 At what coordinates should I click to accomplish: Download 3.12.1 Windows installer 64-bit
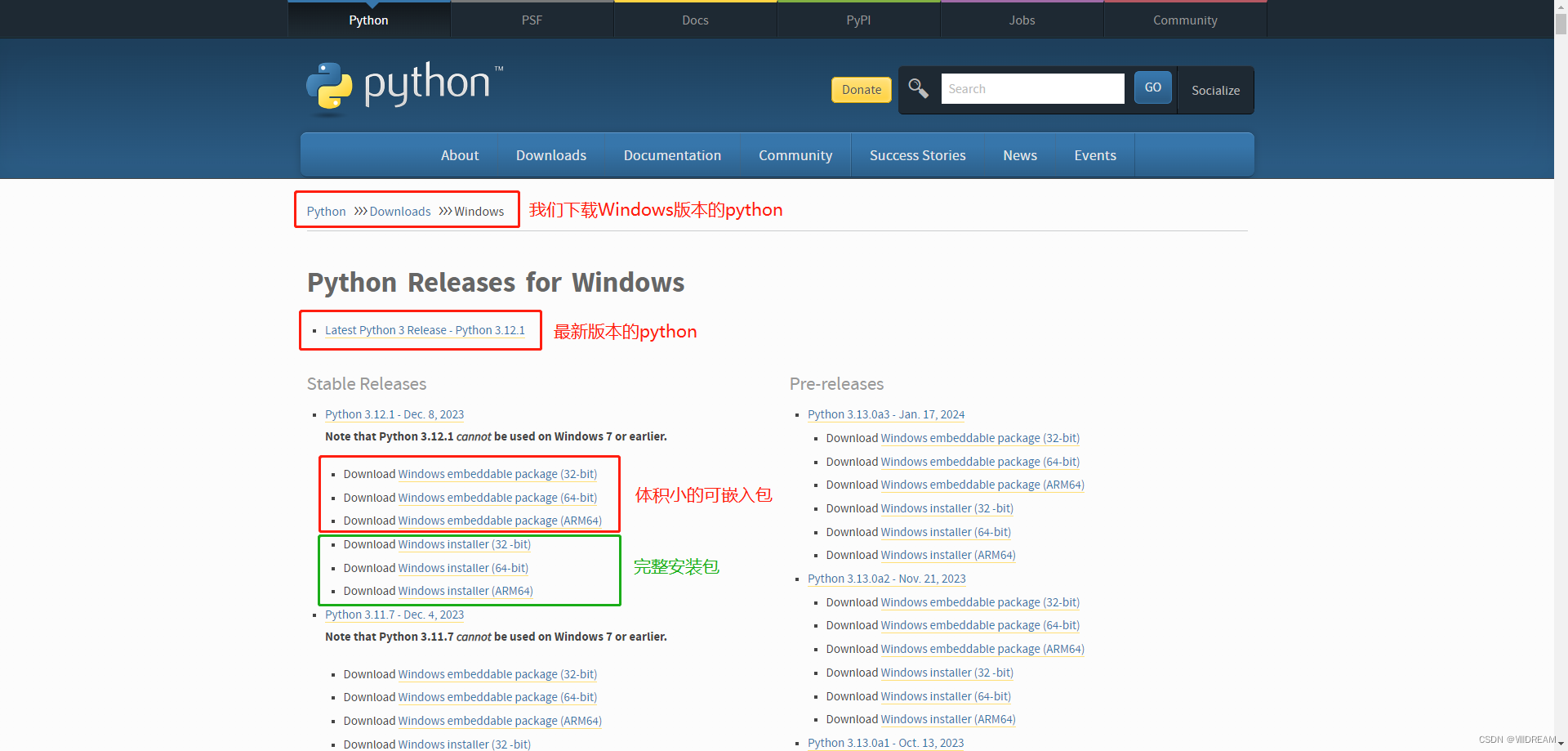[x=463, y=568]
